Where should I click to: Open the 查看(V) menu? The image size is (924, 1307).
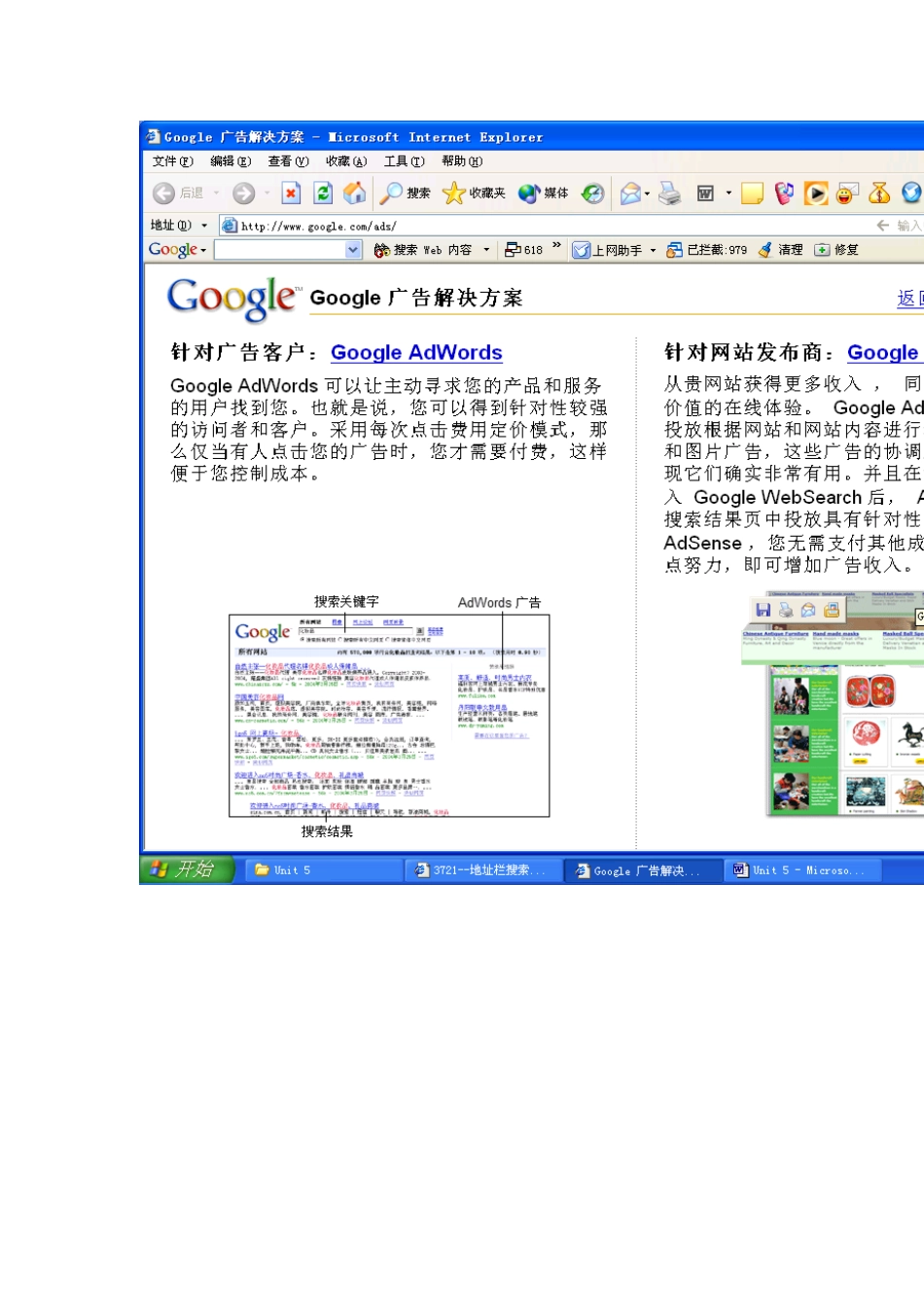[288, 161]
